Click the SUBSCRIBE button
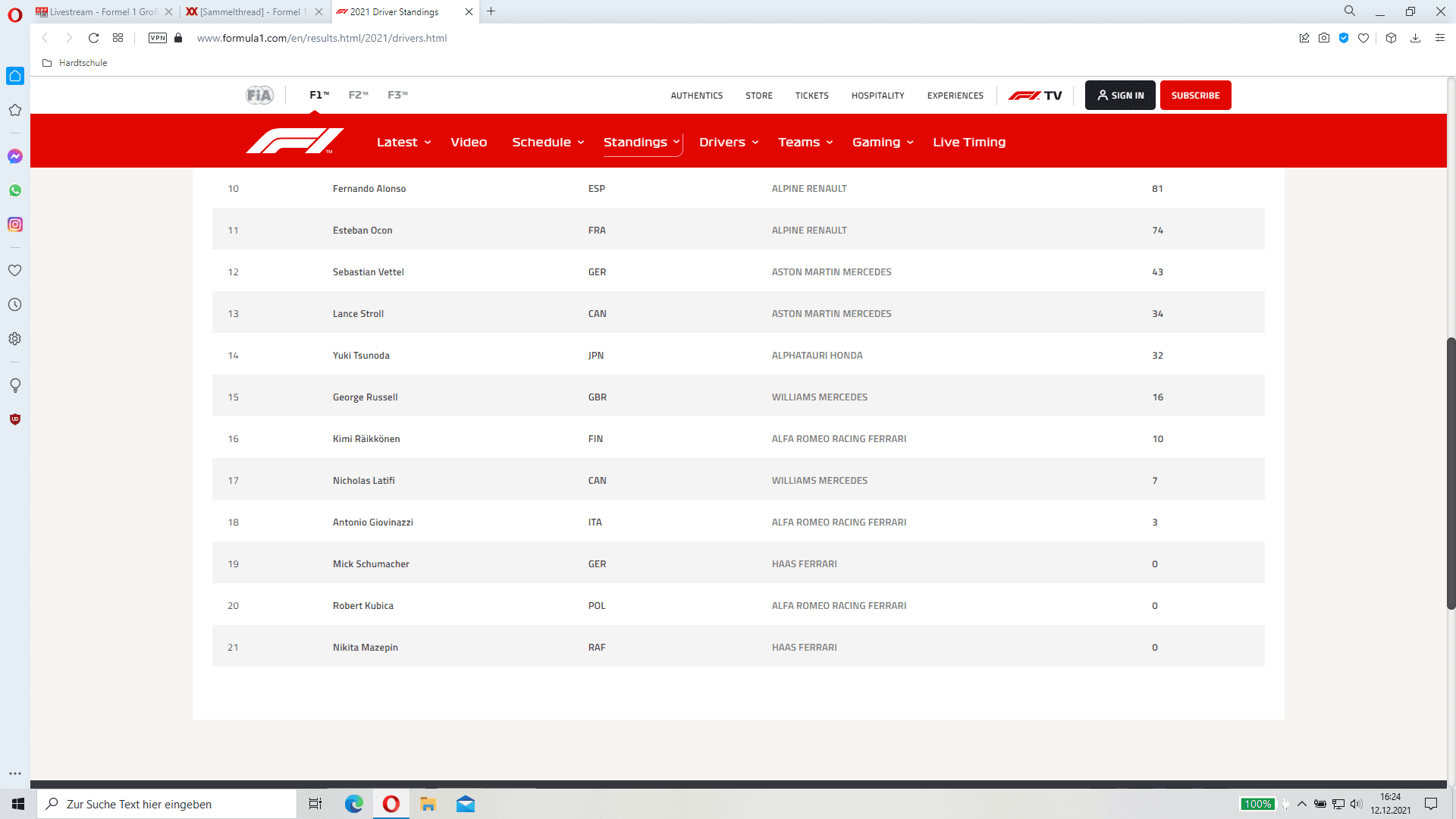 tap(1195, 96)
